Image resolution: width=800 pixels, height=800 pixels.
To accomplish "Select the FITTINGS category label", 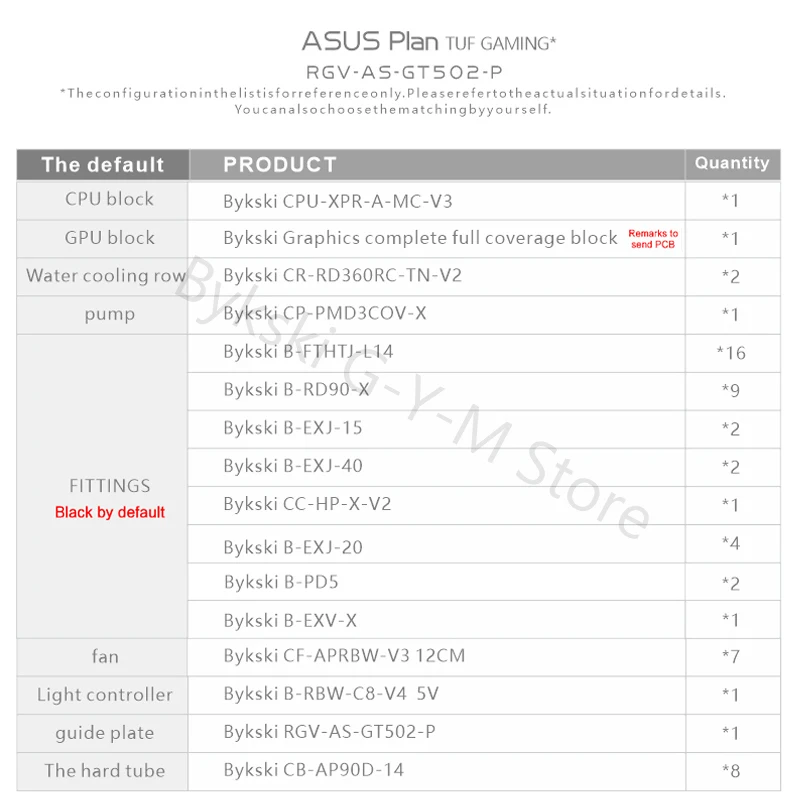I will [110, 486].
